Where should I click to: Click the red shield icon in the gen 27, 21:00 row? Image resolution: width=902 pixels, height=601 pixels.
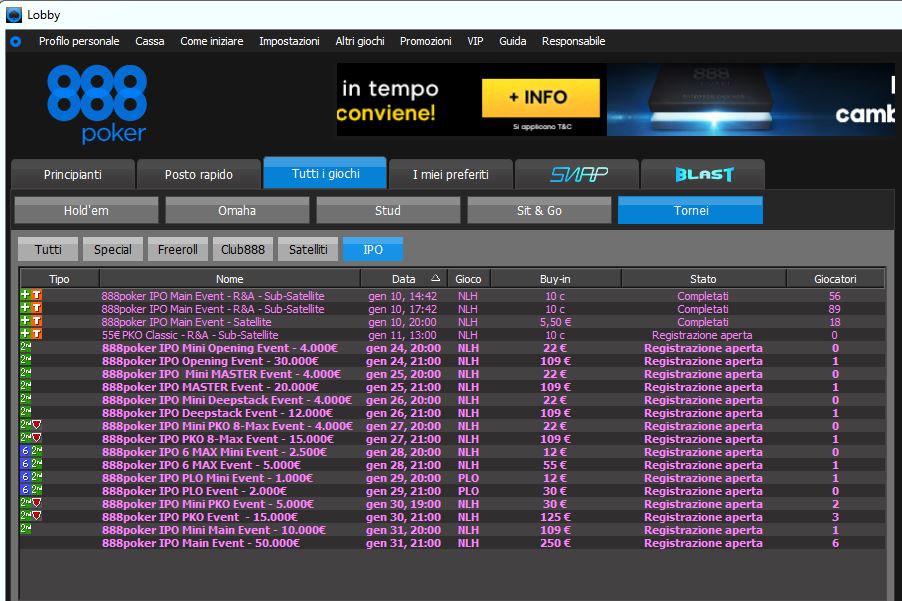(x=37, y=438)
